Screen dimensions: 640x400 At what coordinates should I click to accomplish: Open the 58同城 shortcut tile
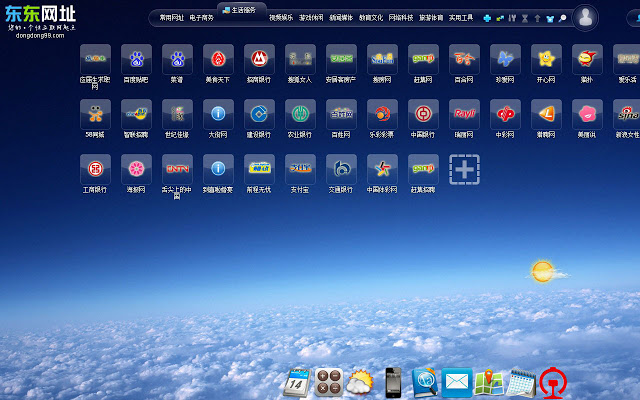pyautogui.click(x=95, y=114)
